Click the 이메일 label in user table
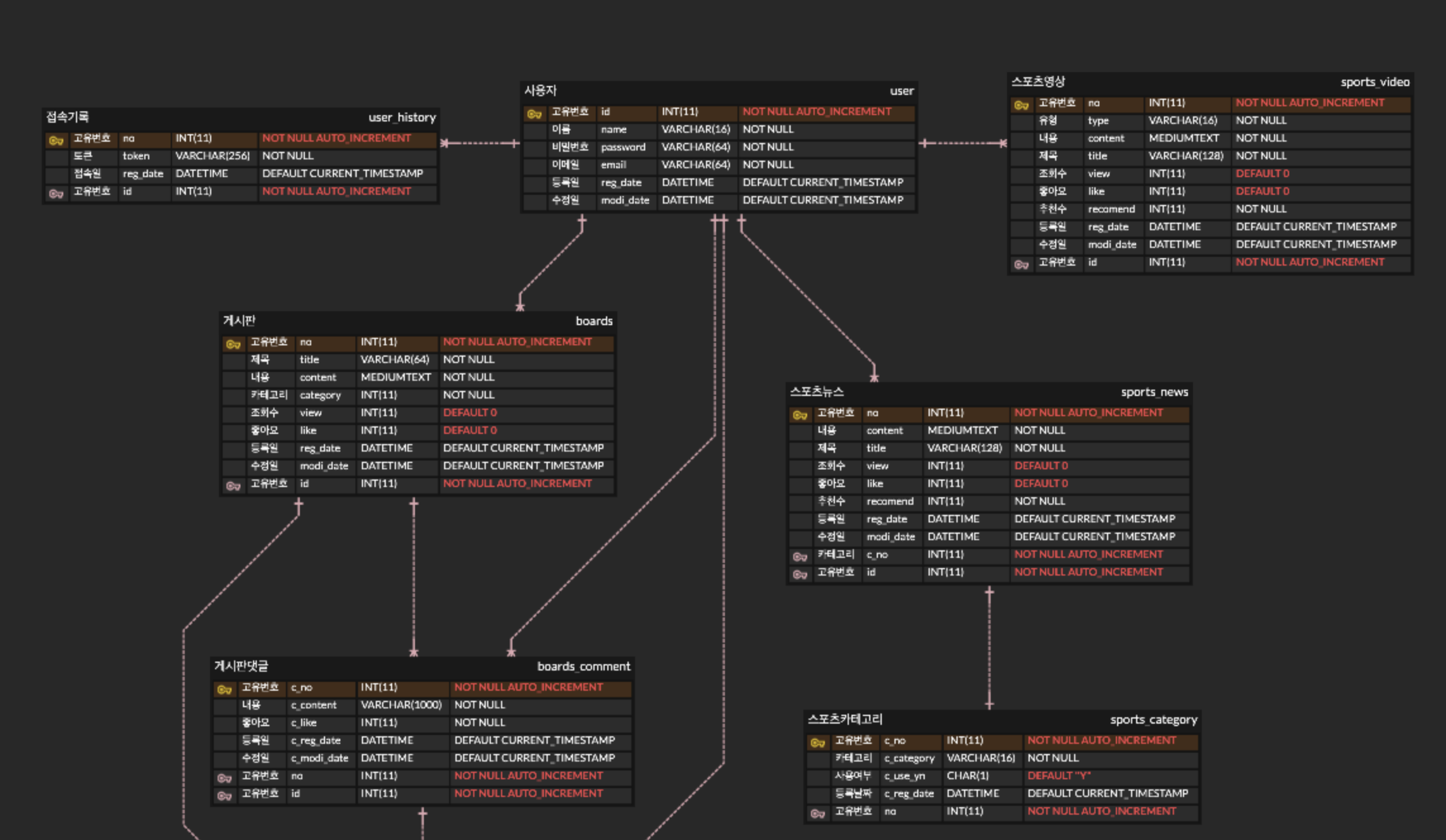1446x840 pixels. [565, 164]
